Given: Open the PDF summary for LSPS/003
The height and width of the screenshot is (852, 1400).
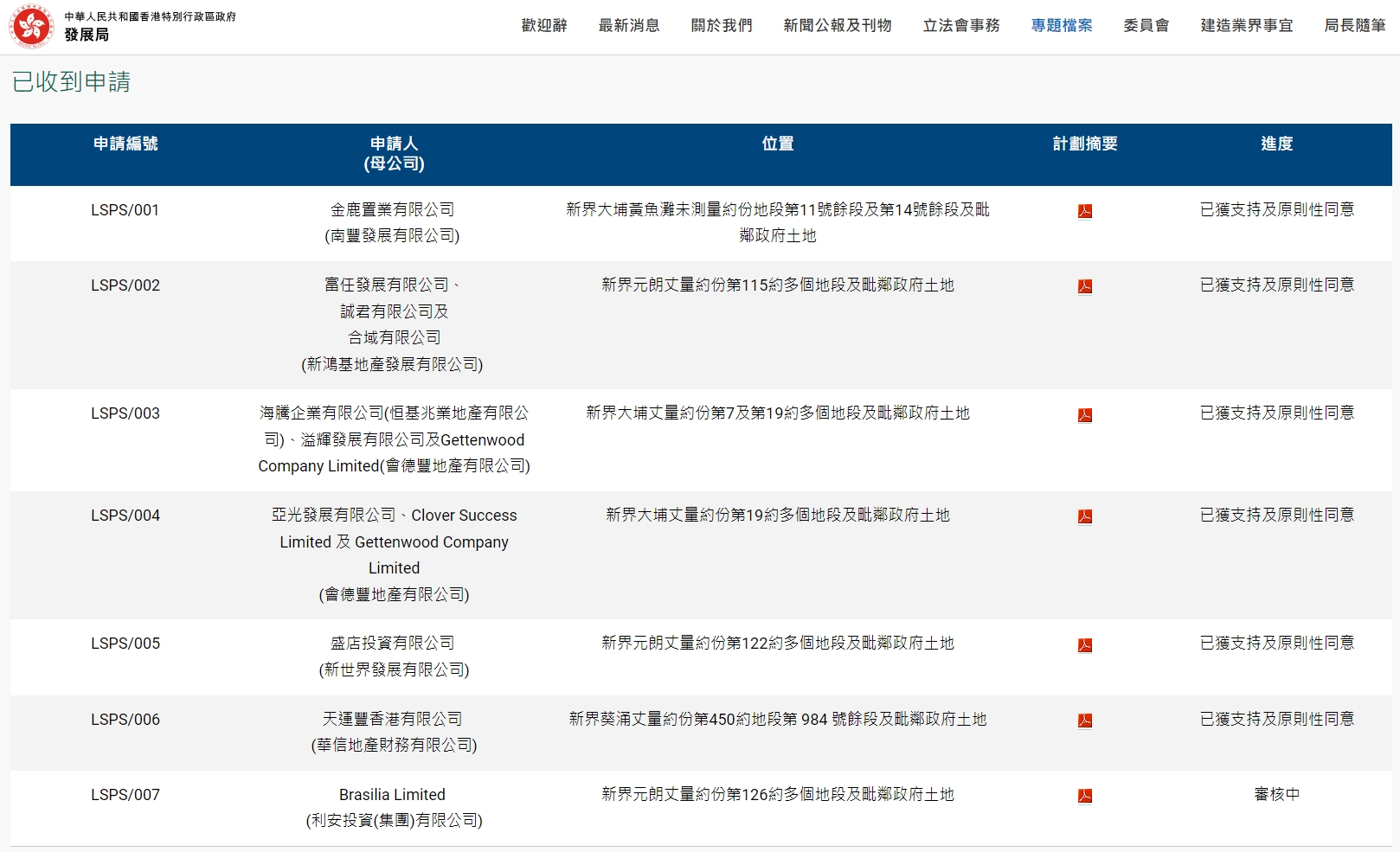Looking at the screenshot, I should tap(1084, 415).
